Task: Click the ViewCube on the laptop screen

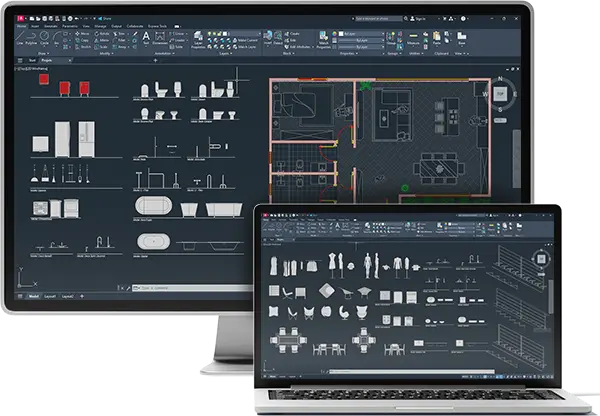Action: (x=541, y=259)
